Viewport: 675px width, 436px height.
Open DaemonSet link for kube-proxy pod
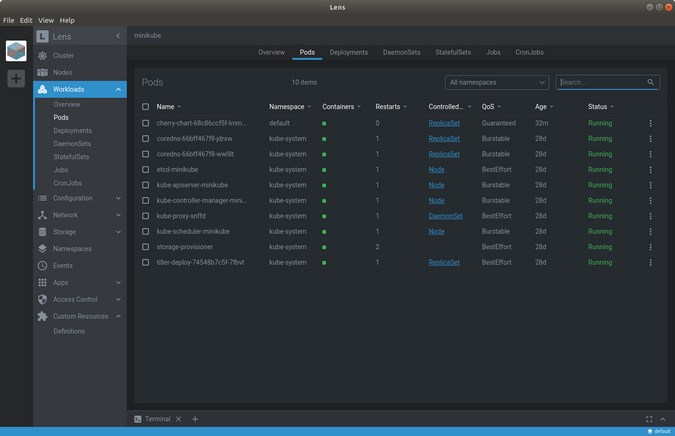coord(445,216)
